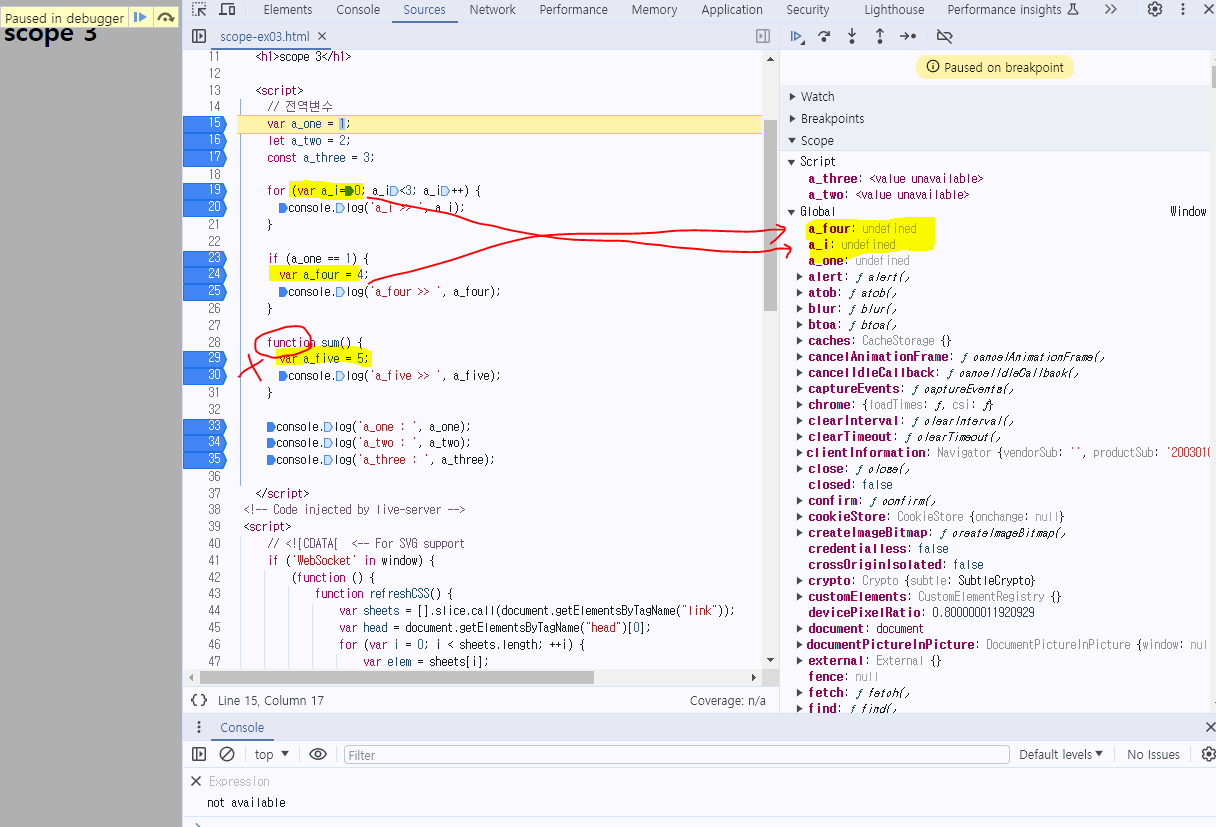Image resolution: width=1216 pixels, height=827 pixels.
Task: Toggle the debugger sidebar panel
Action: 763,36
